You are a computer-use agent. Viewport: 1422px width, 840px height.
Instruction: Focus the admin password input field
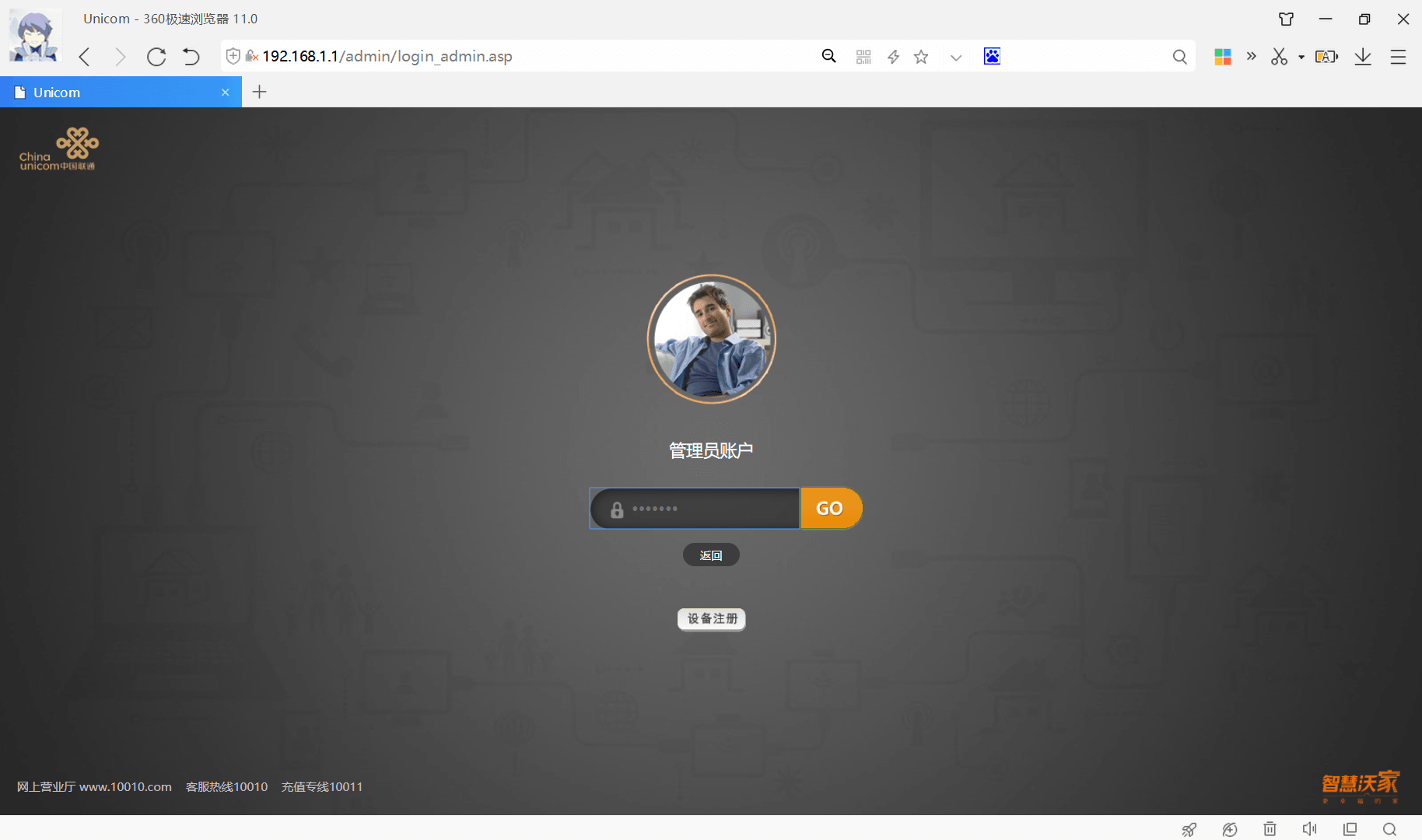point(695,509)
